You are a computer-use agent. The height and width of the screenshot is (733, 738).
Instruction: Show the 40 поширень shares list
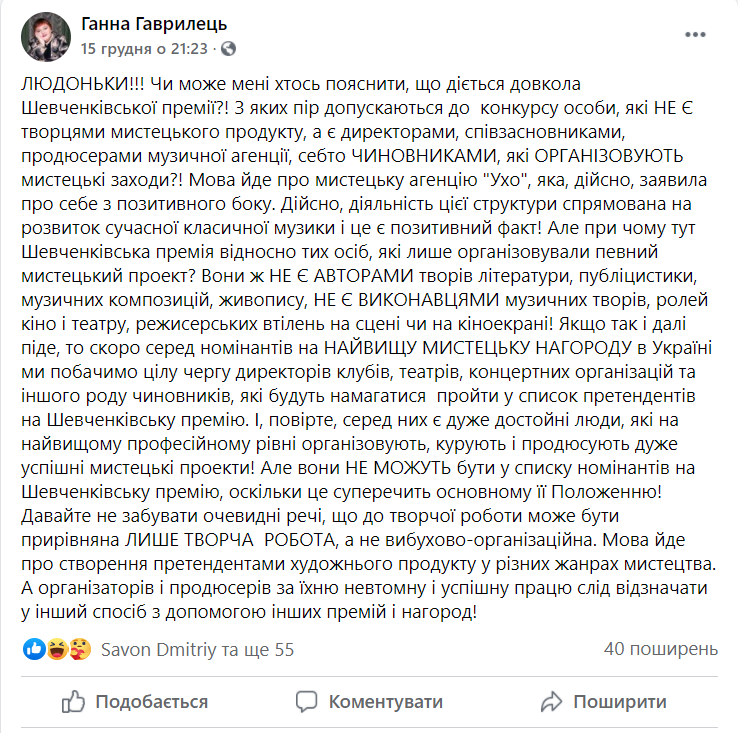pyautogui.click(x=661, y=650)
